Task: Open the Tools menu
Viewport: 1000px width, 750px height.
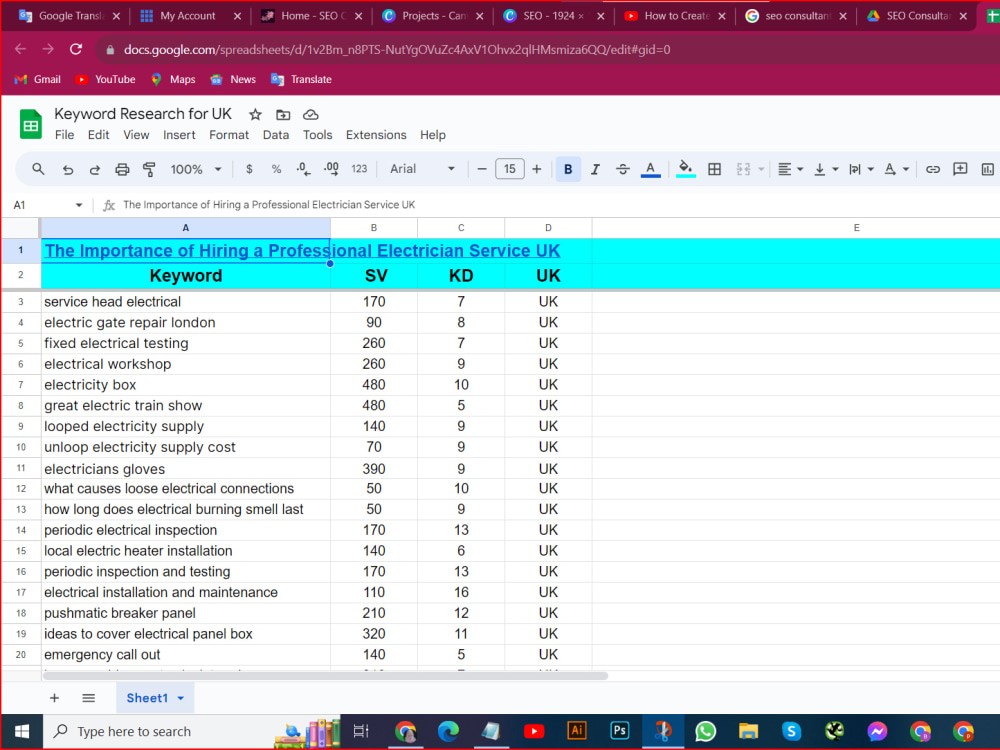Action: click(x=318, y=135)
